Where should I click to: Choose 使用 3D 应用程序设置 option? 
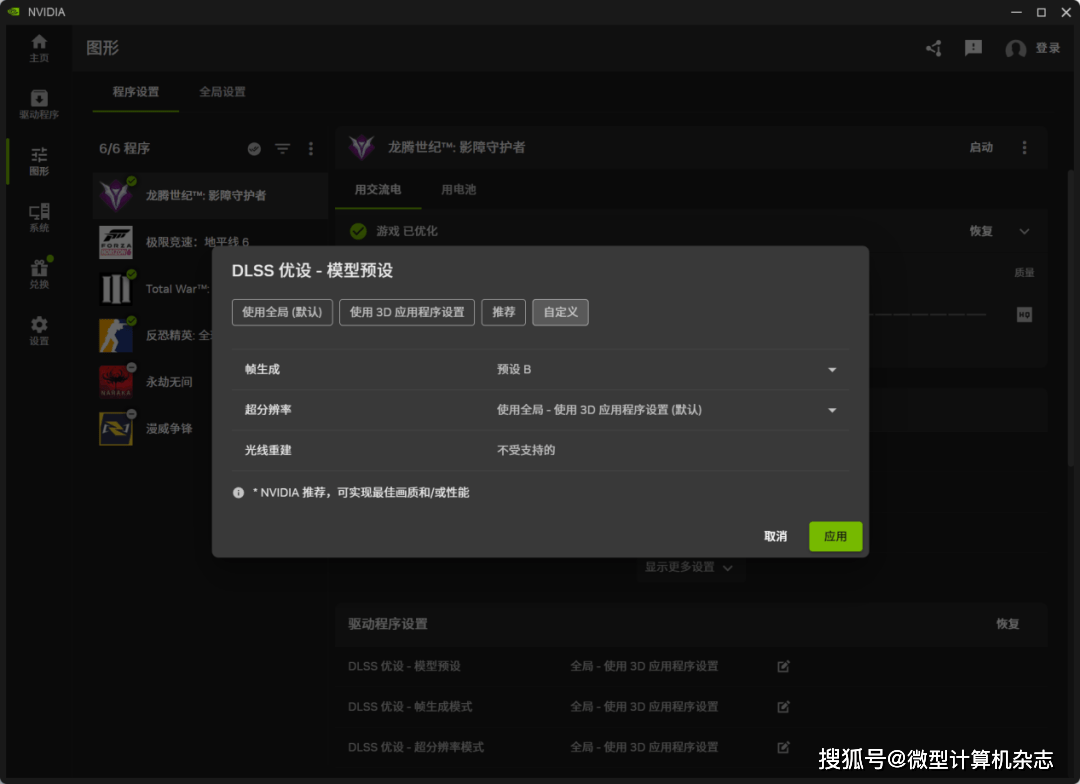click(407, 312)
